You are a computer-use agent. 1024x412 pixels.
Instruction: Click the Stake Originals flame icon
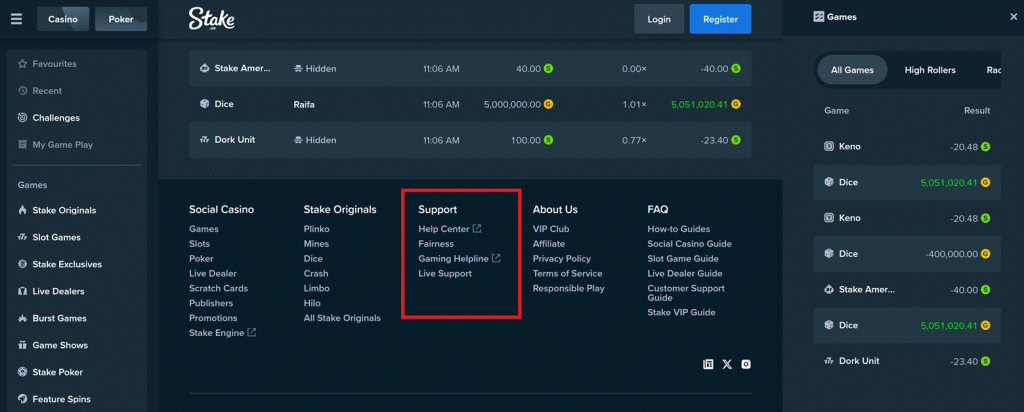click(23, 210)
